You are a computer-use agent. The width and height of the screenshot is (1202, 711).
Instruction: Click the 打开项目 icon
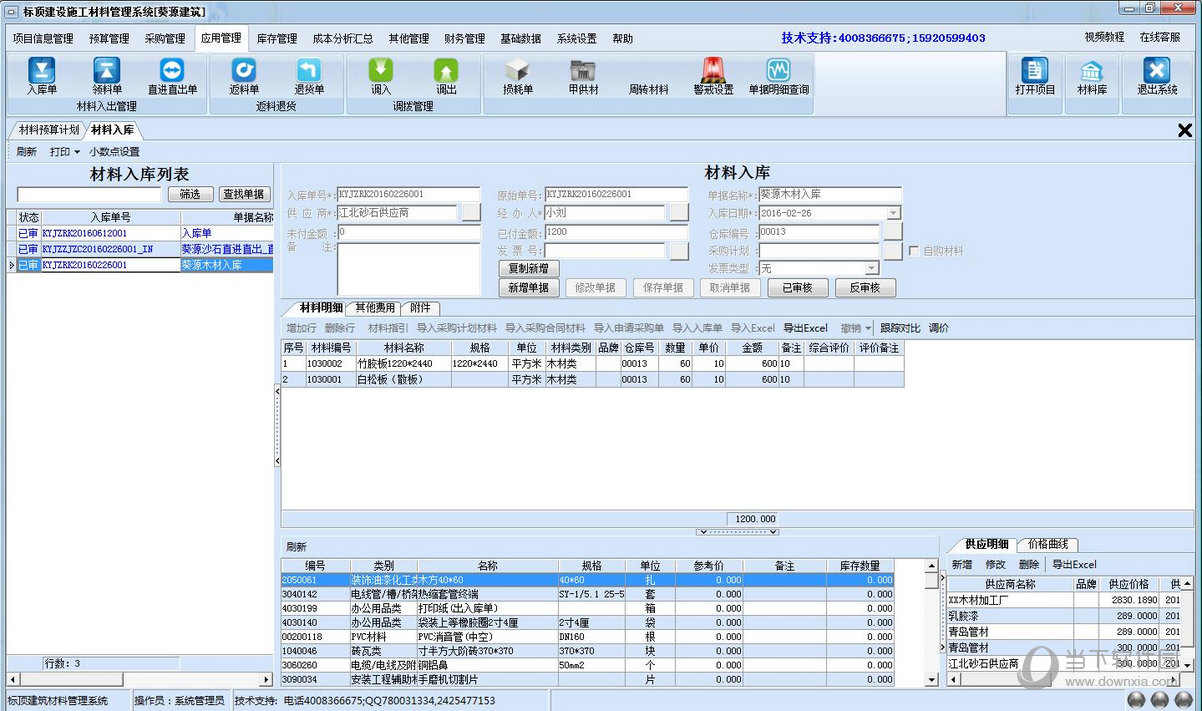point(1035,77)
